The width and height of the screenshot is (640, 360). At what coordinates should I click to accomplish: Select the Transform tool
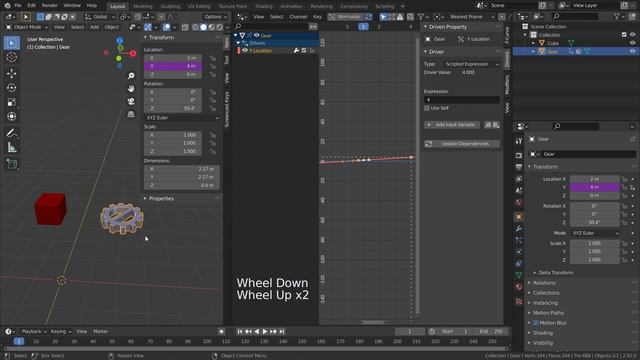coord(12,116)
